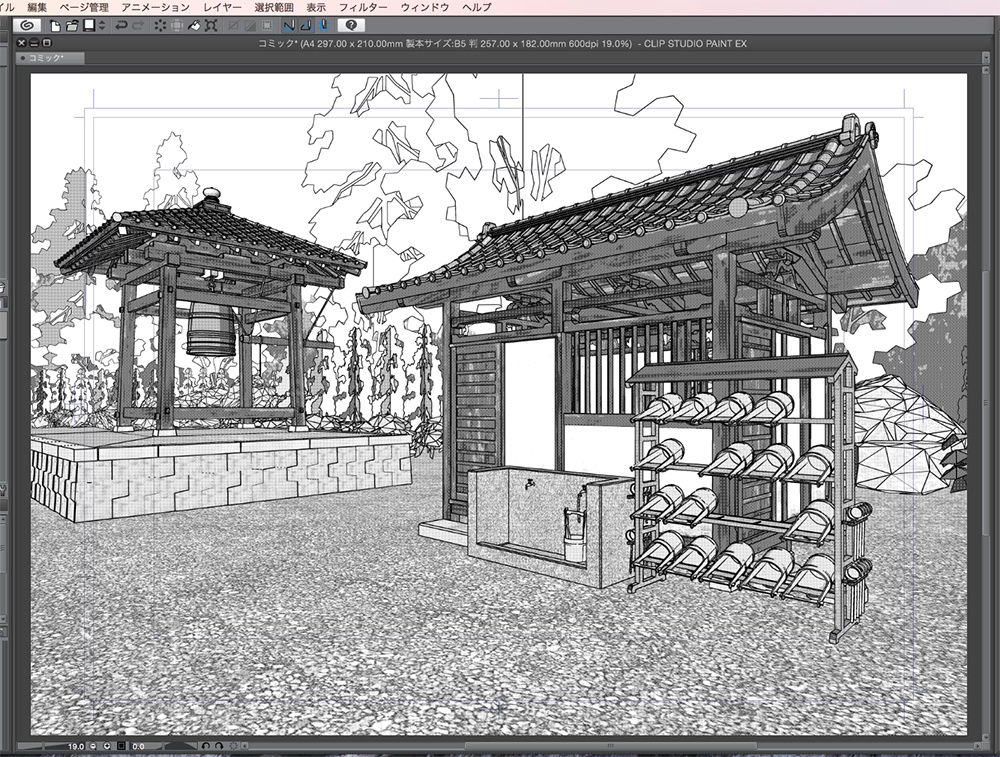The height and width of the screenshot is (757, 1000).
Task: Click the Help question mark button on toolbar
Action: pyautogui.click(x=351, y=25)
